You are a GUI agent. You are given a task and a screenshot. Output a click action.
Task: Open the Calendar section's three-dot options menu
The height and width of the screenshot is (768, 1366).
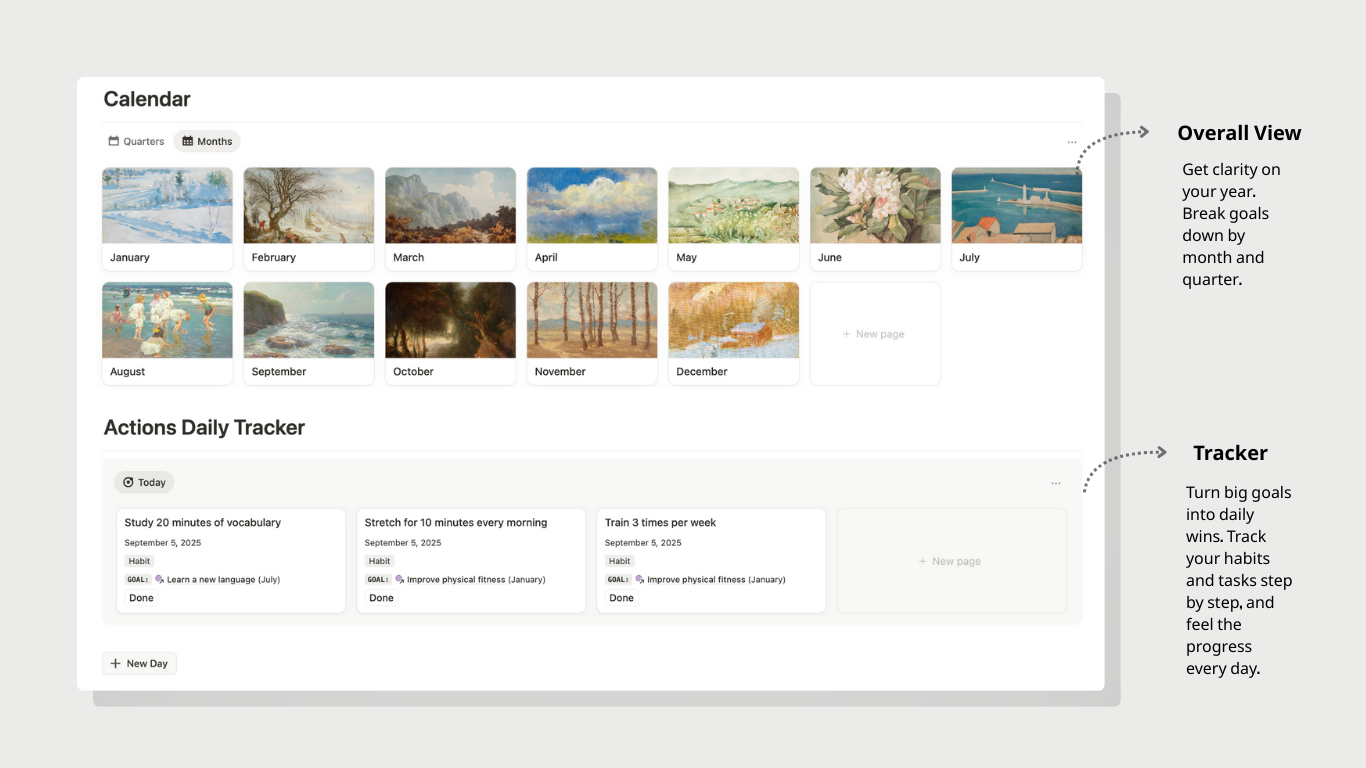tap(1072, 142)
